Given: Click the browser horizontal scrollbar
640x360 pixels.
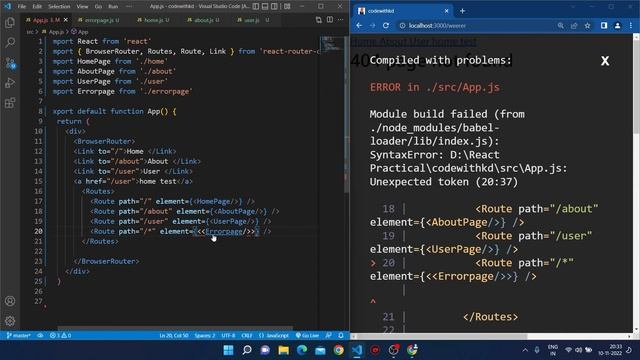Looking at the screenshot, I should tap(441, 337).
